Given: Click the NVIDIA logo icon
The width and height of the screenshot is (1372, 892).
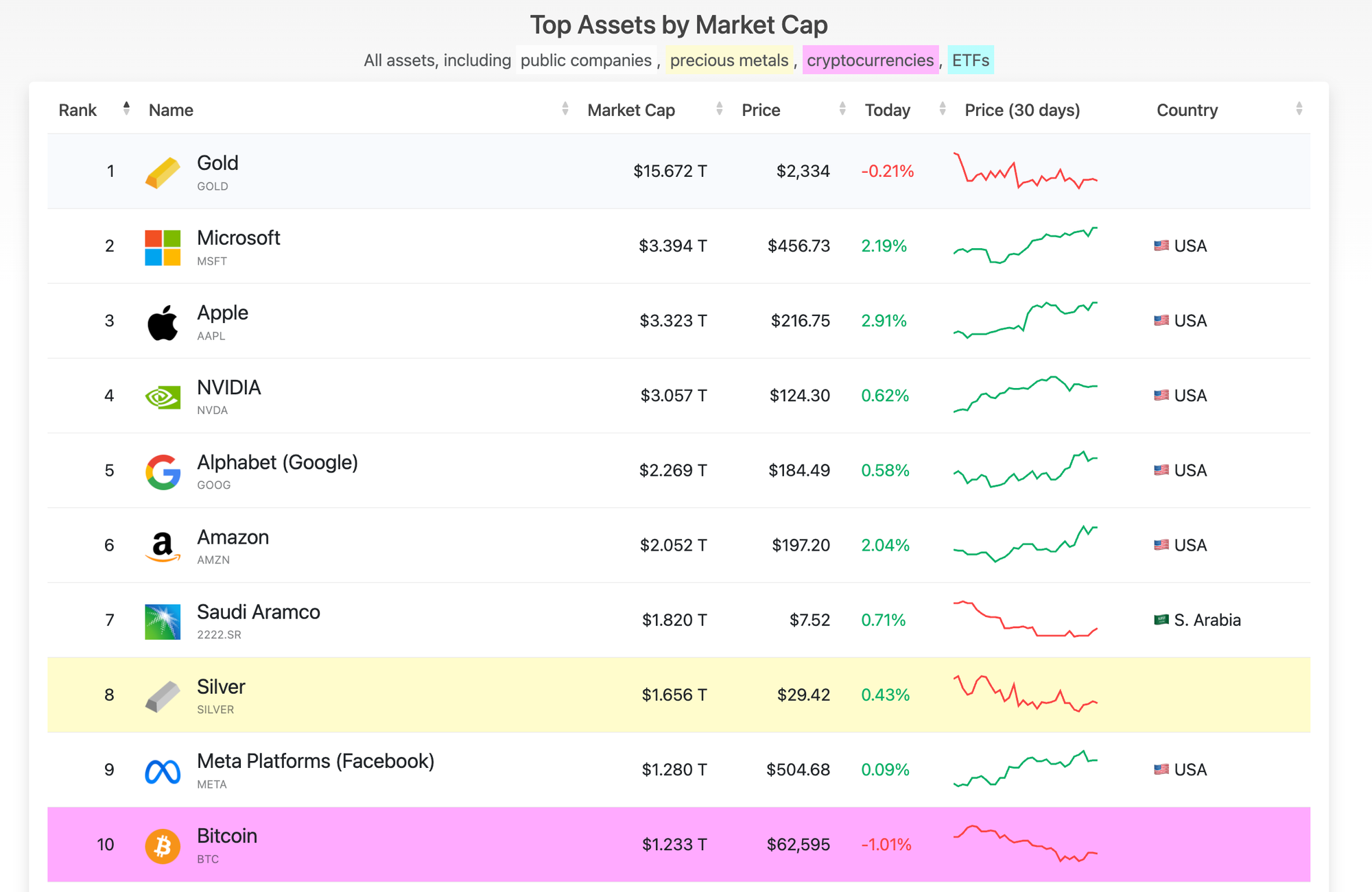Looking at the screenshot, I should tap(163, 397).
